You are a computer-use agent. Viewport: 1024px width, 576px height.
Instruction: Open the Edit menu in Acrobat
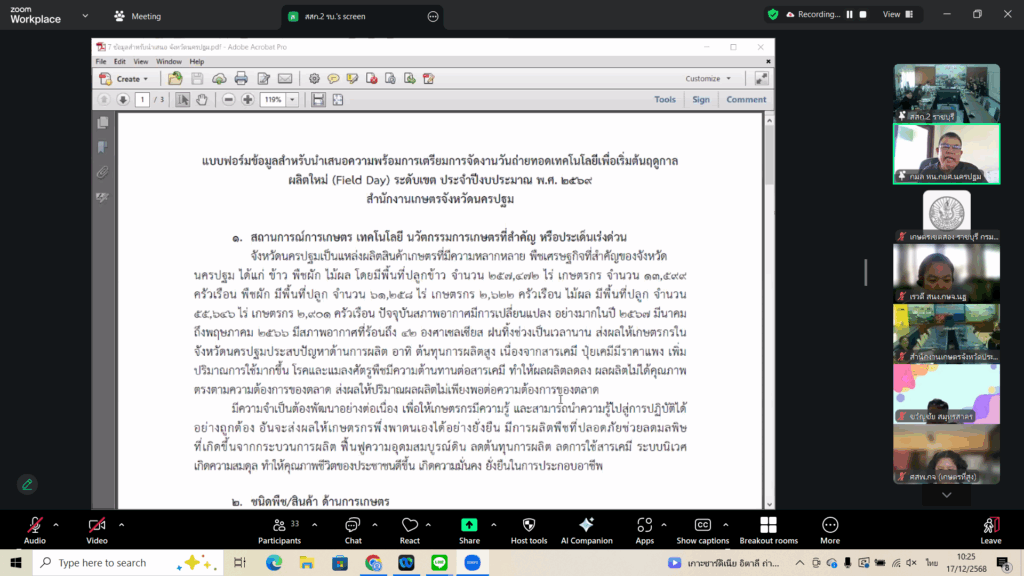[x=119, y=62]
